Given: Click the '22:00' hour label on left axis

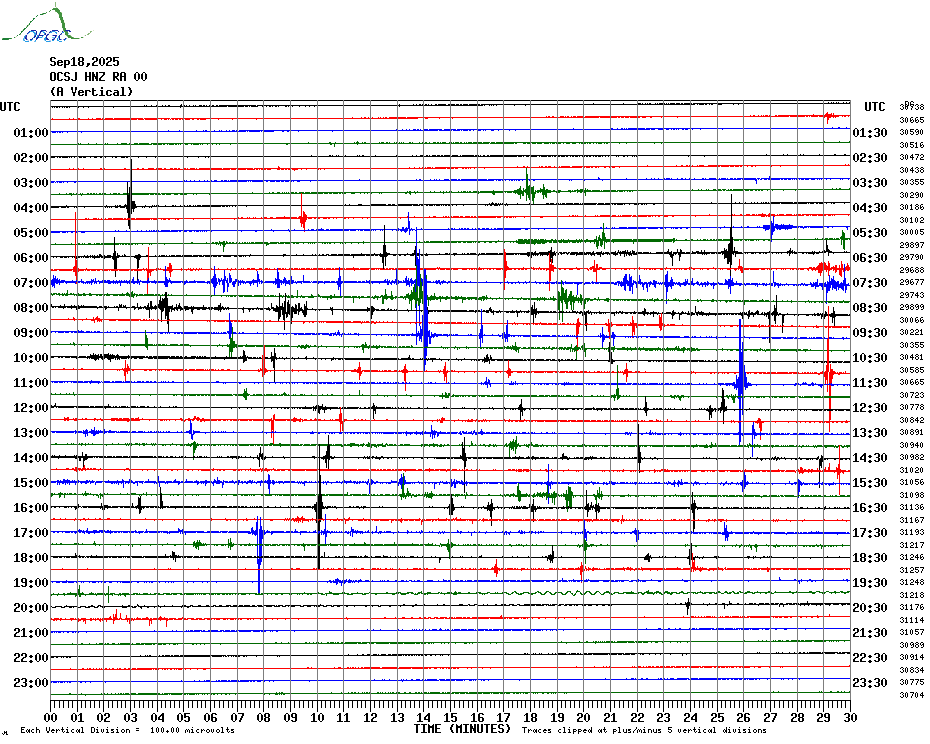Looking at the screenshot, I should click(31, 657).
